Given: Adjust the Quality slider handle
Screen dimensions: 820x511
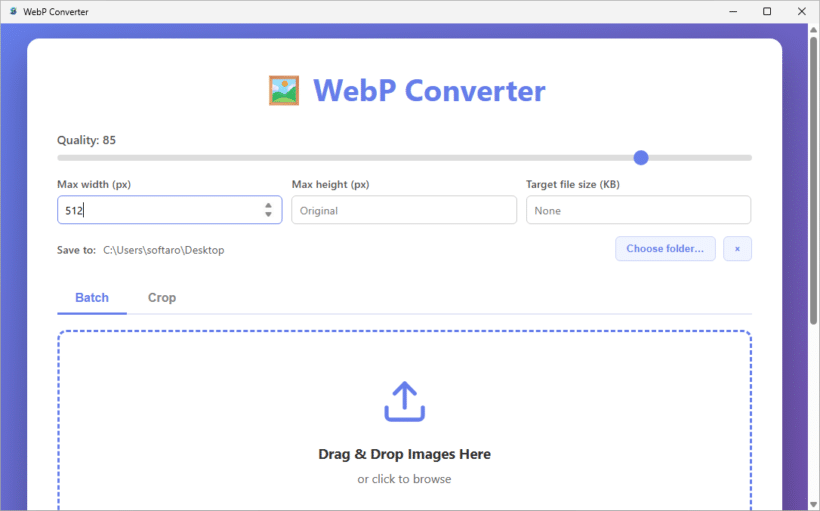Looking at the screenshot, I should [x=641, y=157].
